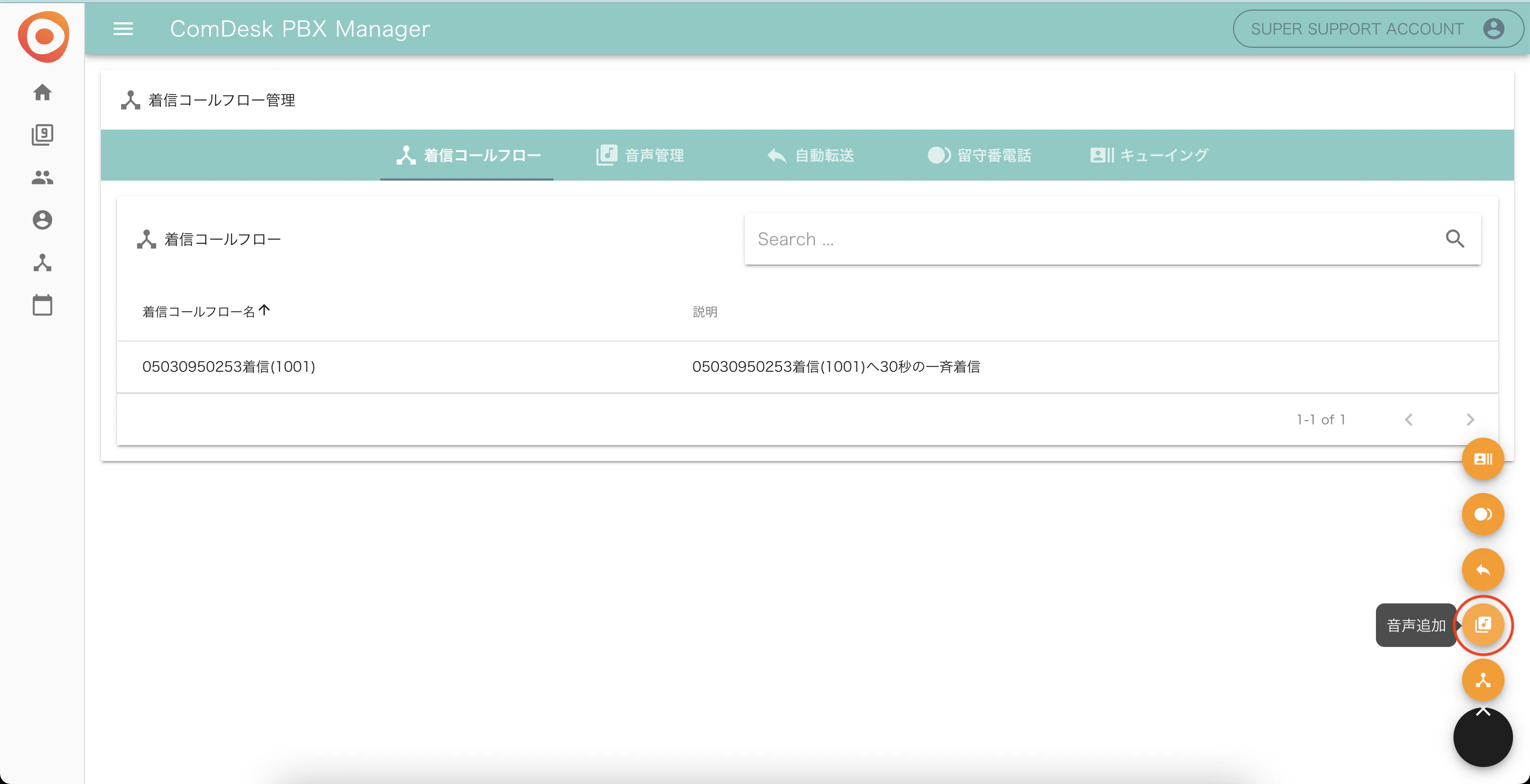
Task: Click the voicemail add floating button
Action: pyautogui.click(x=1483, y=514)
